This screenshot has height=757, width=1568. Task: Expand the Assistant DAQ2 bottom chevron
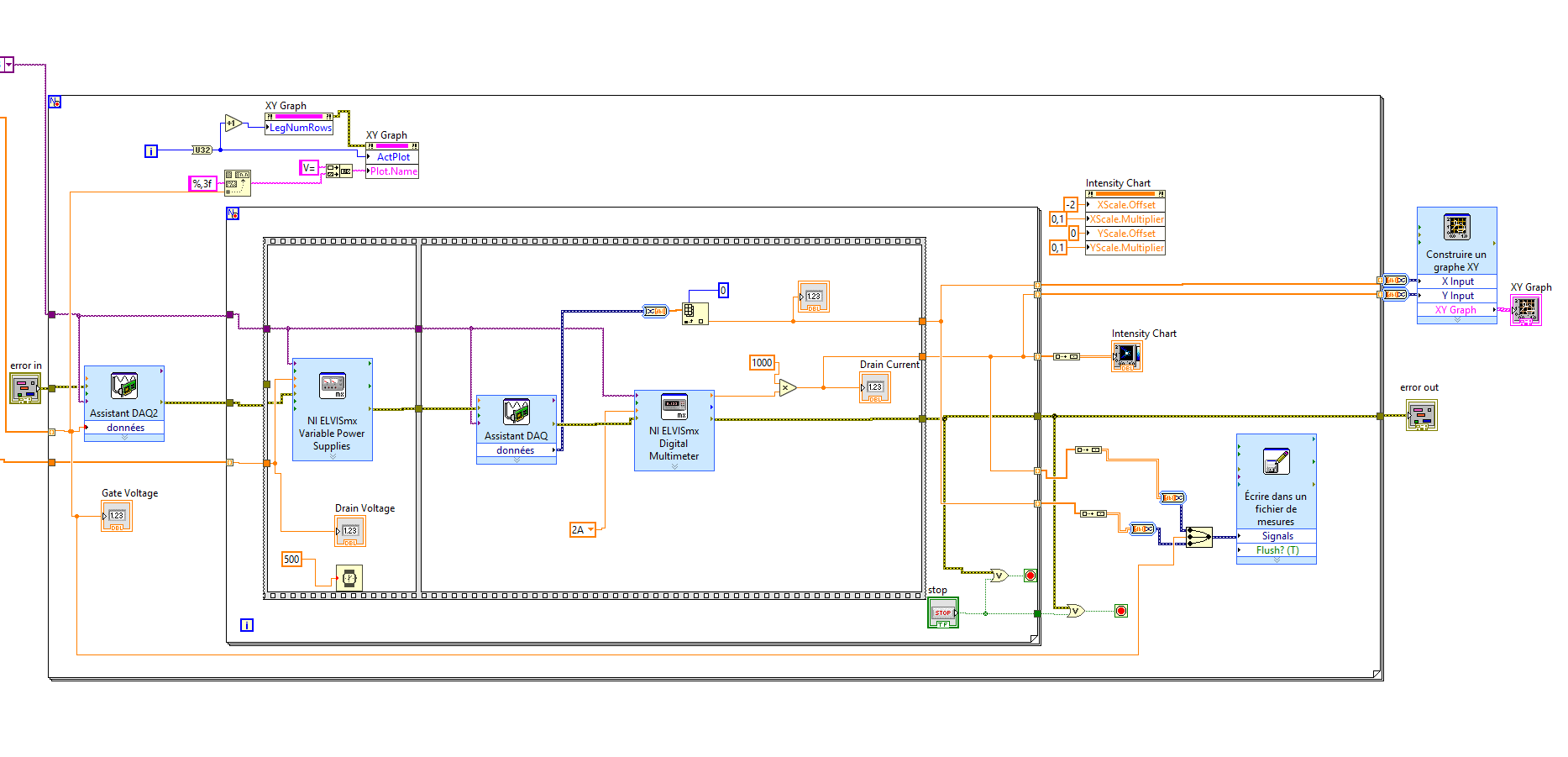click(124, 438)
